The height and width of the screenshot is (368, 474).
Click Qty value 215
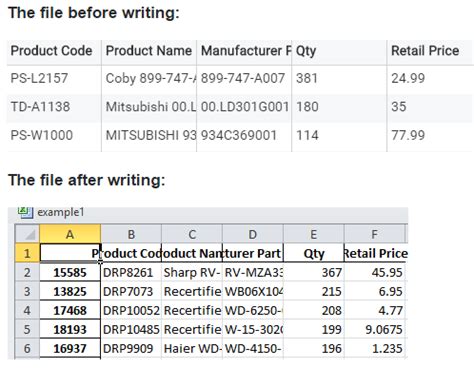pos(314,291)
